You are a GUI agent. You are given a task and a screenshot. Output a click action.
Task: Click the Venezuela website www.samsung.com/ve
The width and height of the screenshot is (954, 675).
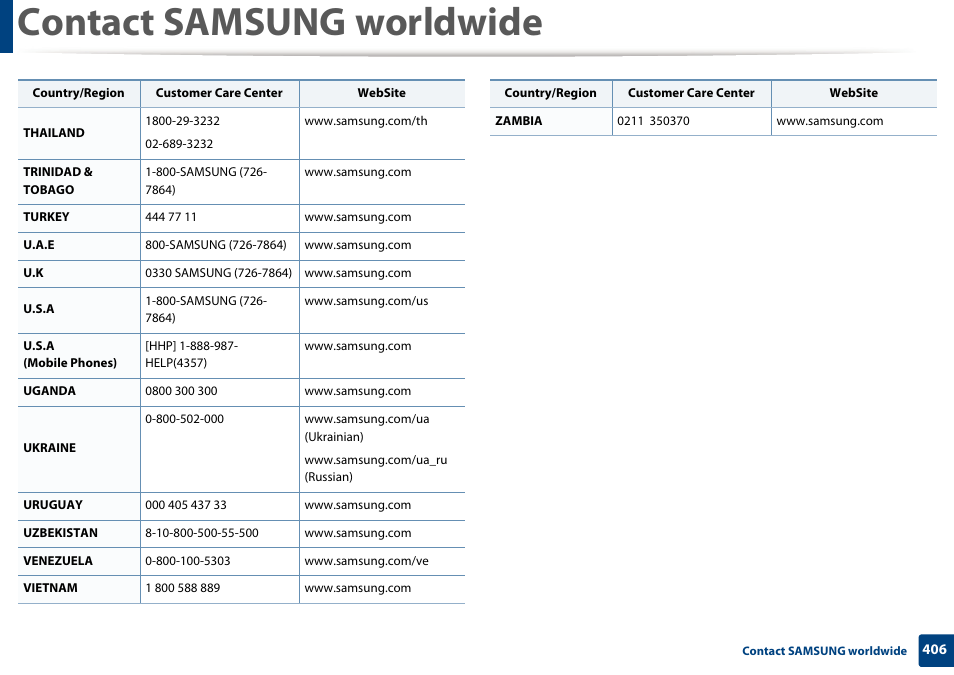pyautogui.click(x=366, y=561)
